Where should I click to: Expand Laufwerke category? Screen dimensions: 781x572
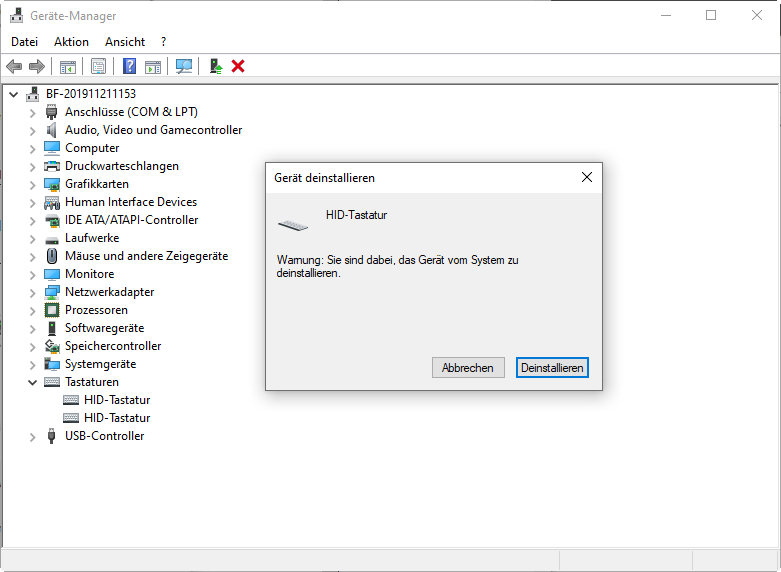pyautogui.click(x=32, y=238)
